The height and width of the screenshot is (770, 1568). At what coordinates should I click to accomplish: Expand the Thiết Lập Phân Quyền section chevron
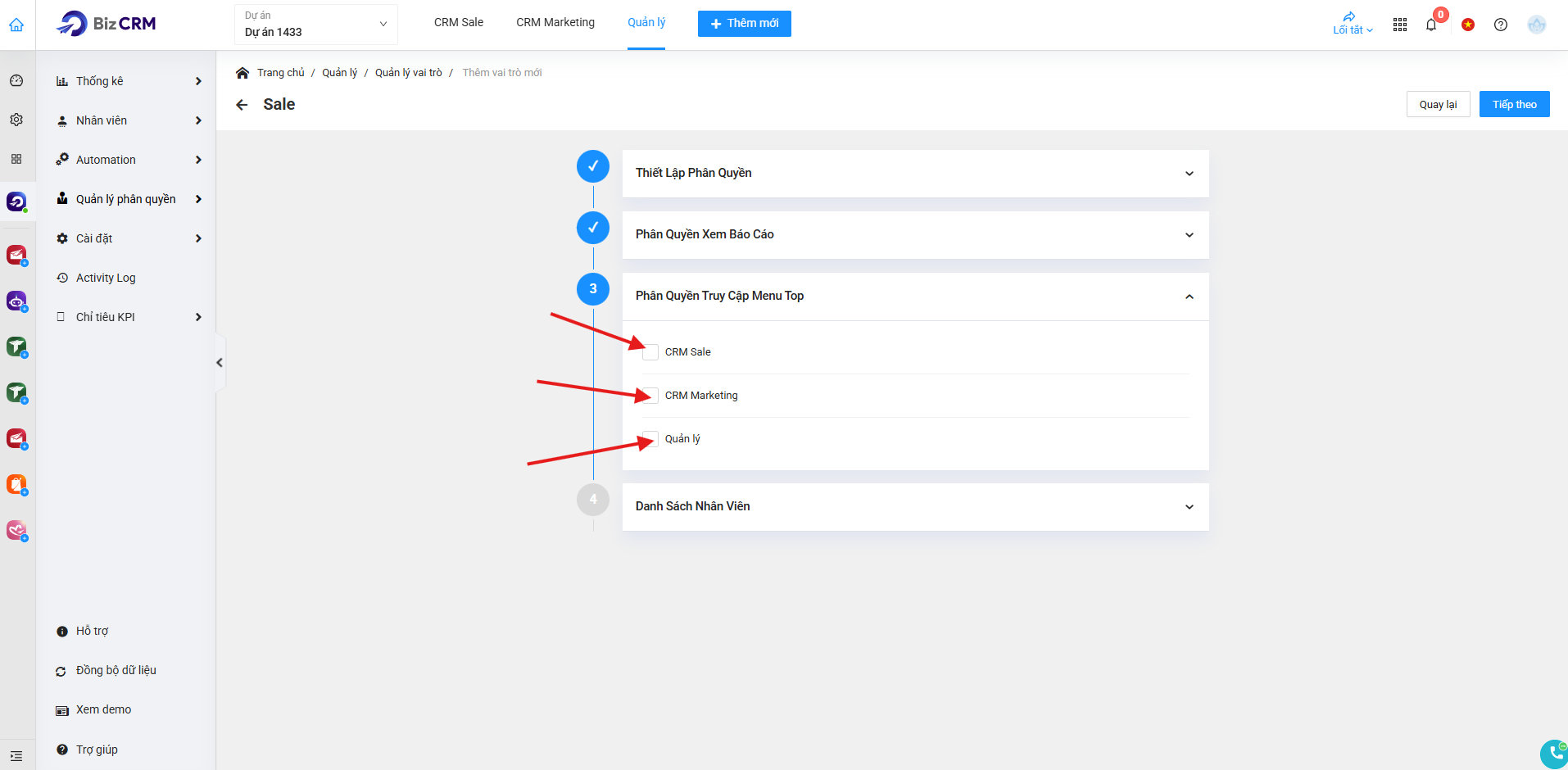1190,174
